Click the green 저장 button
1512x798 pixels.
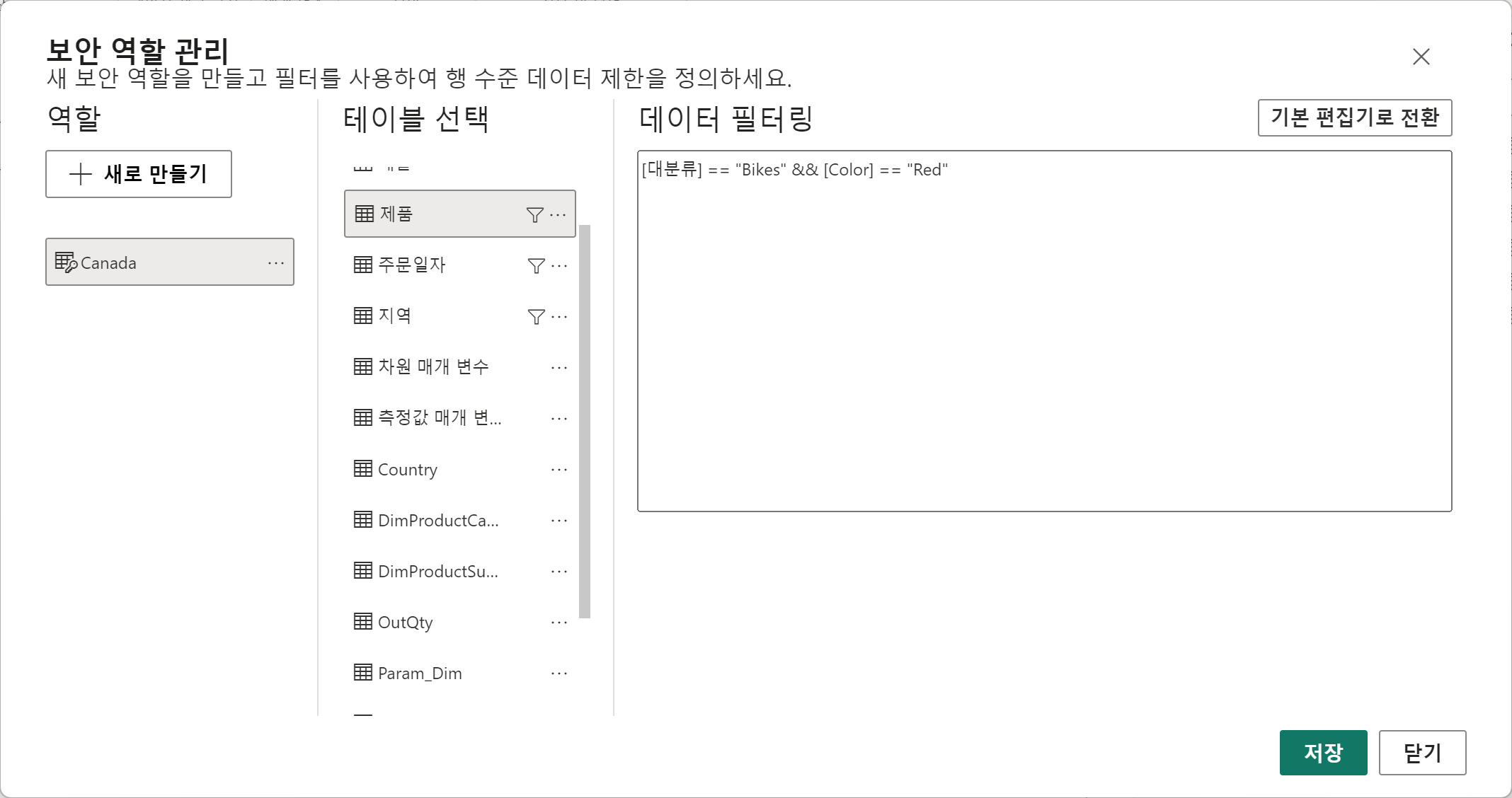point(1322,752)
